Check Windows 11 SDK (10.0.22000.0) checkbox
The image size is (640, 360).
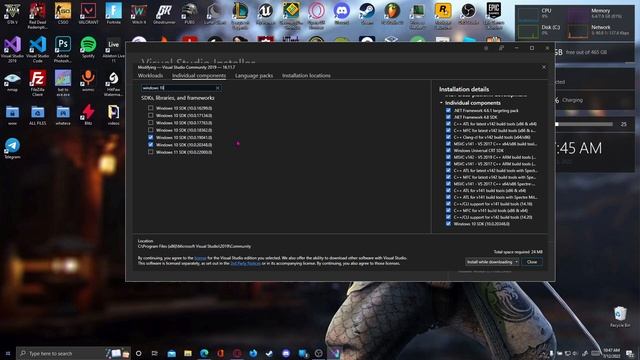(151, 152)
